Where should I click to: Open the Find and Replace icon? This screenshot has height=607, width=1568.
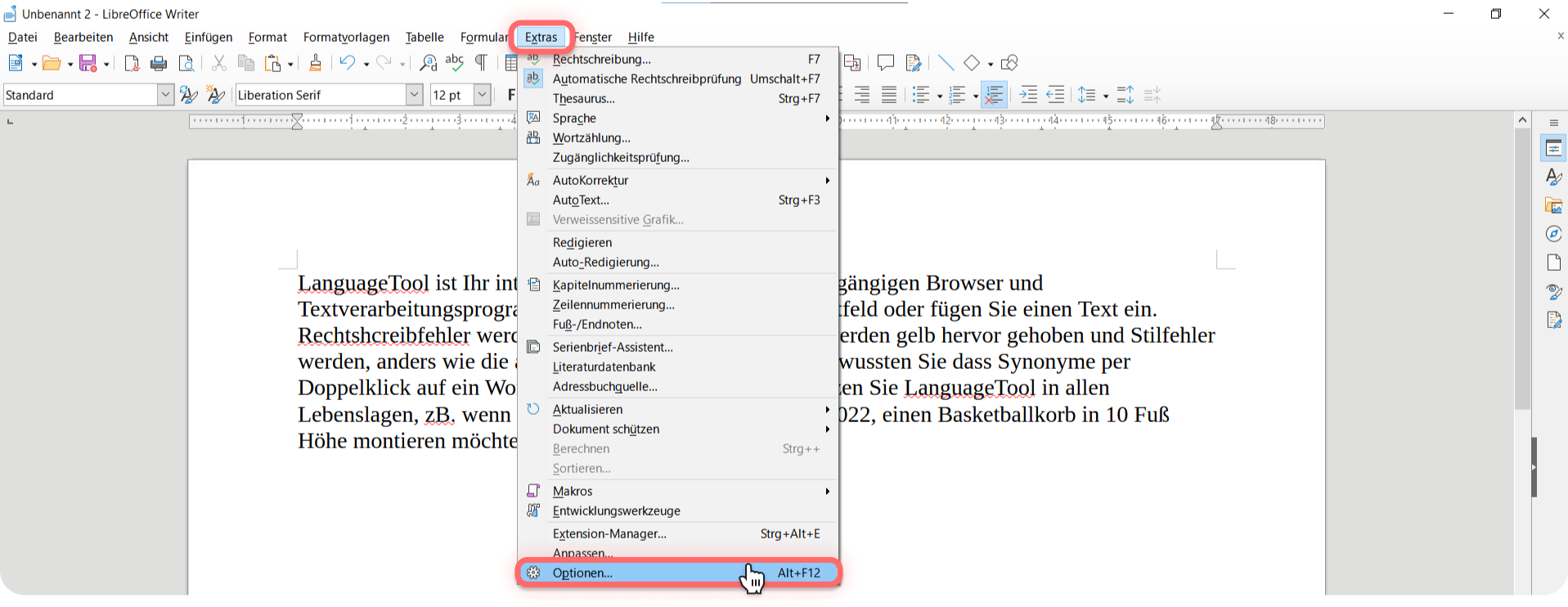(x=428, y=63)
